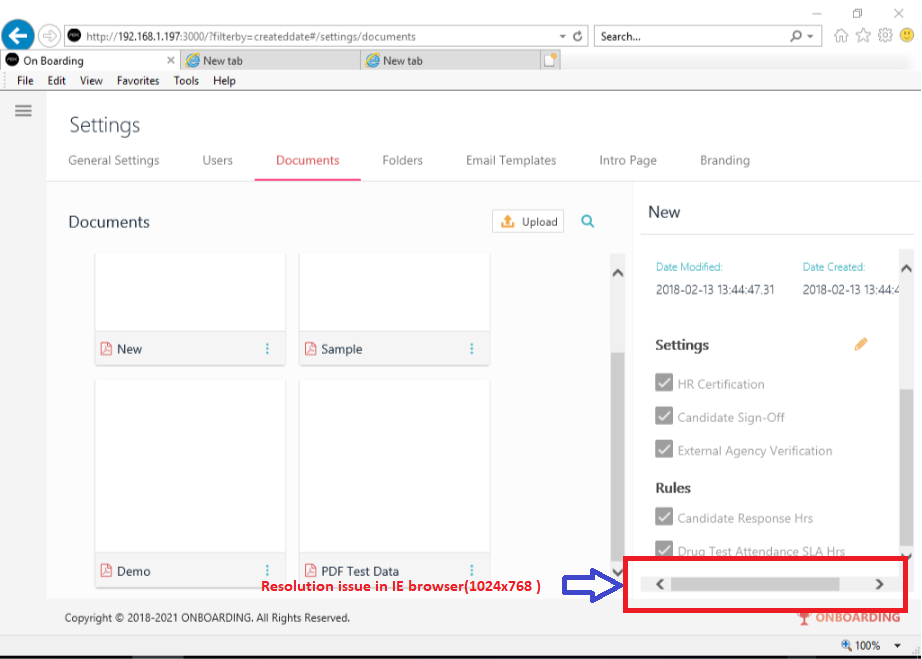
Task: Click the PDF icon next to PDF Test Data
Action: [310, 570]
